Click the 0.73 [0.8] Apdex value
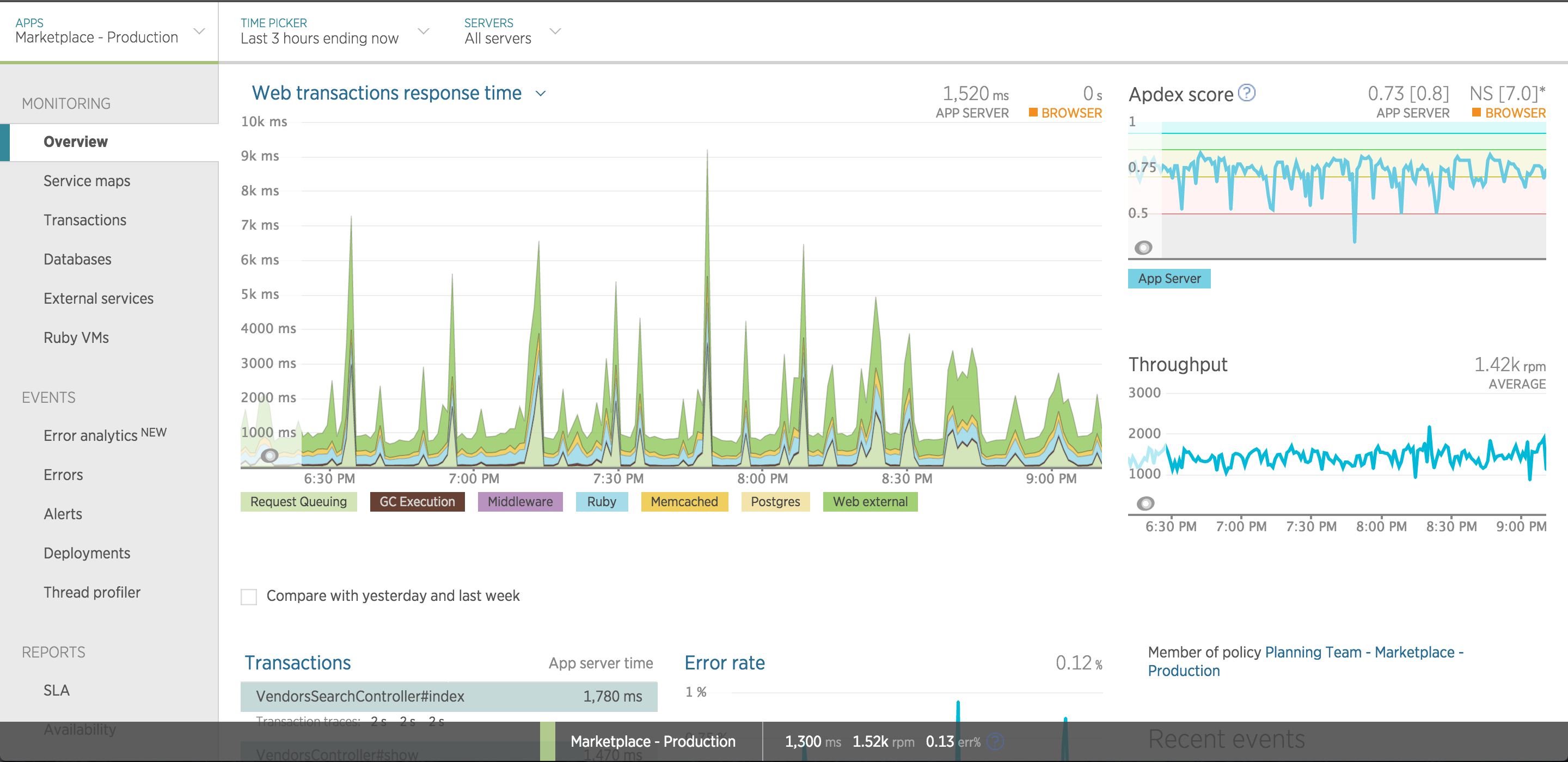This screenshot has height=762, width=1568. (1408, 94)
